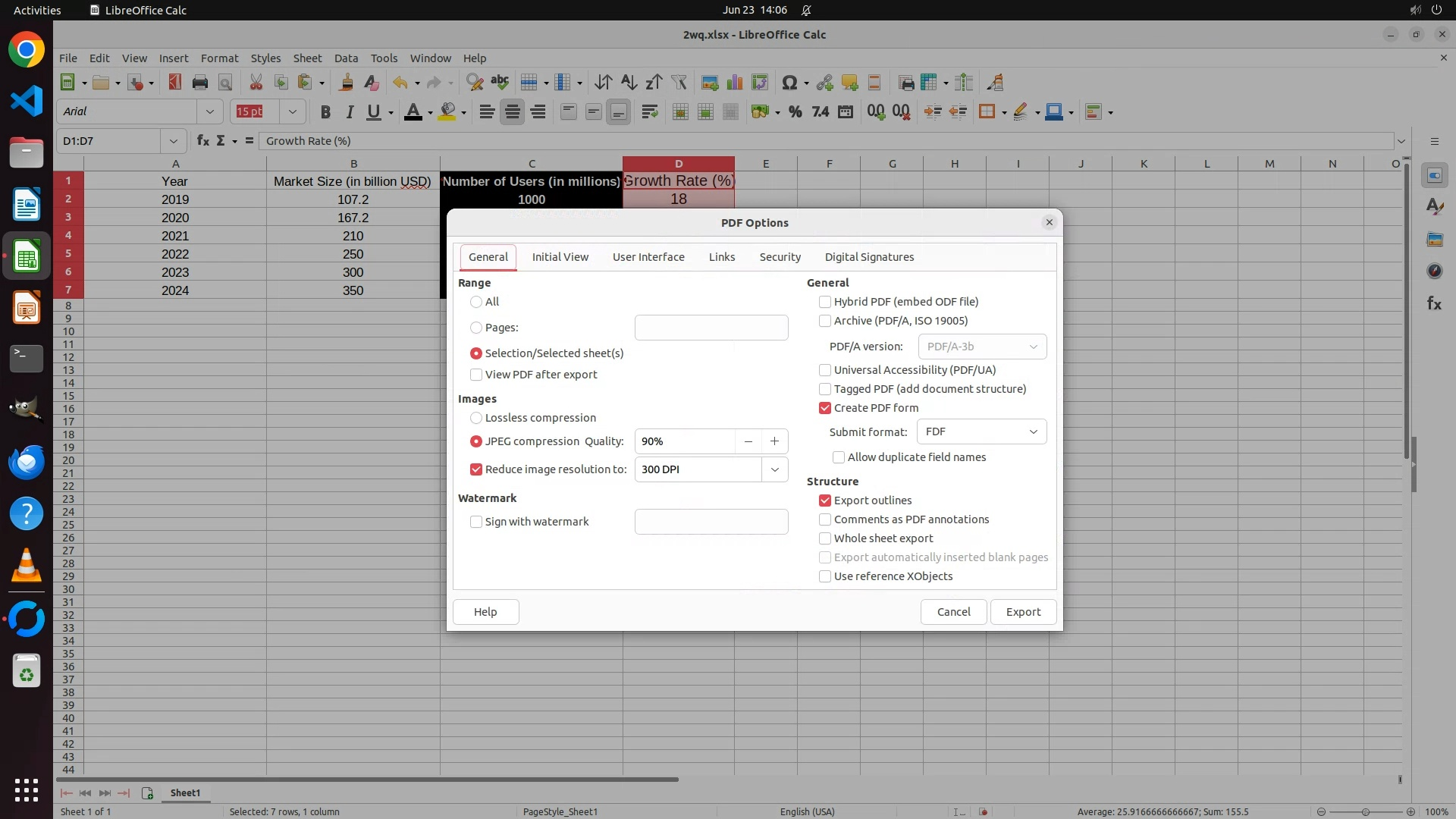Open the sidebar Navigator compass icon
1456x819 pixels.
(x=1434, y=271)
